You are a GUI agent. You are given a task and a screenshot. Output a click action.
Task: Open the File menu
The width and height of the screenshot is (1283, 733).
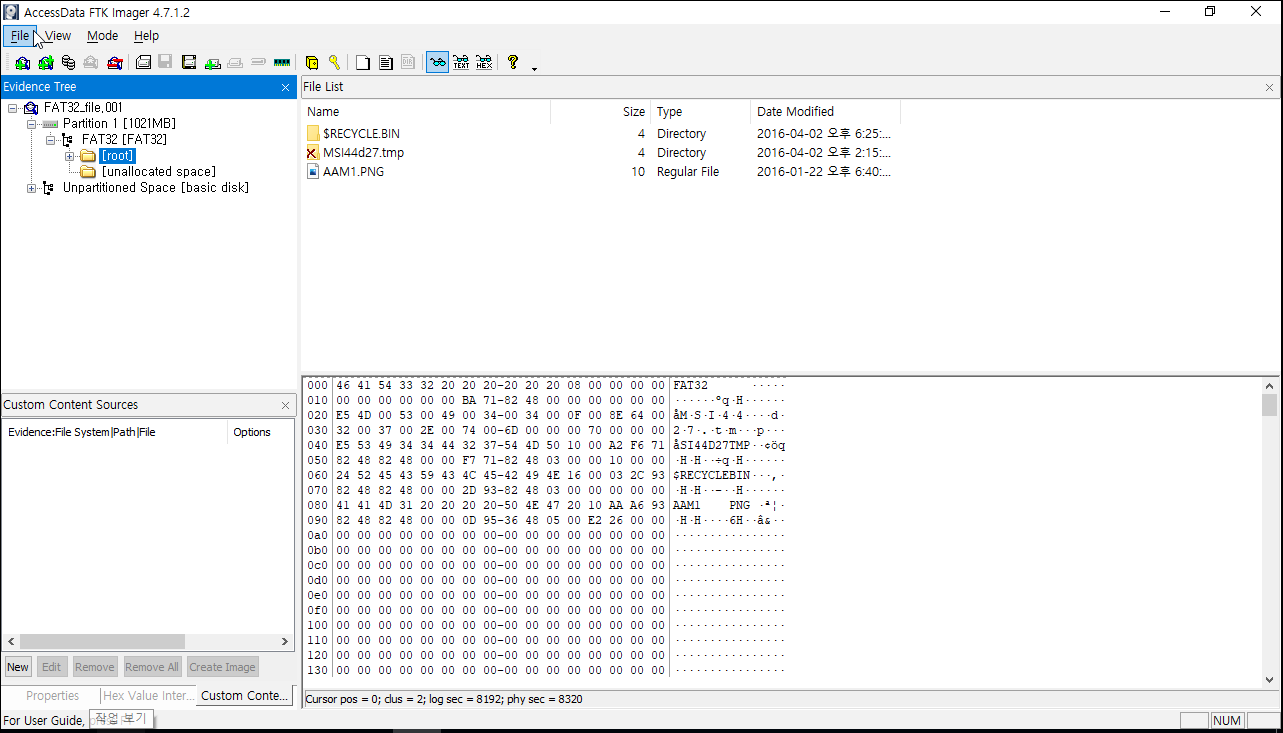[20, 36]
